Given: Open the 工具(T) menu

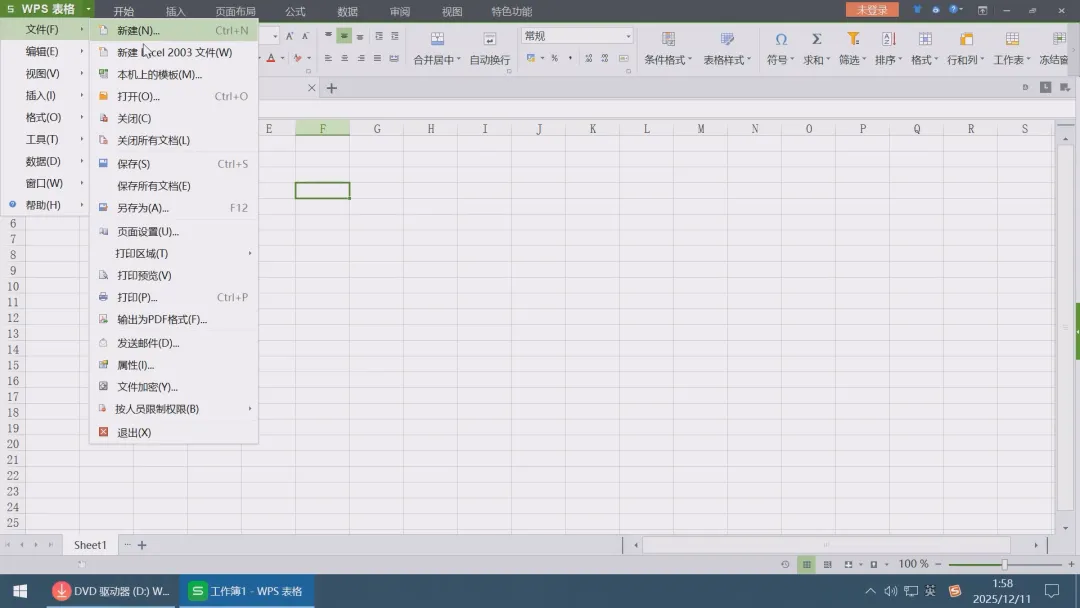Looking at the screenshot, I should point(45,139).
